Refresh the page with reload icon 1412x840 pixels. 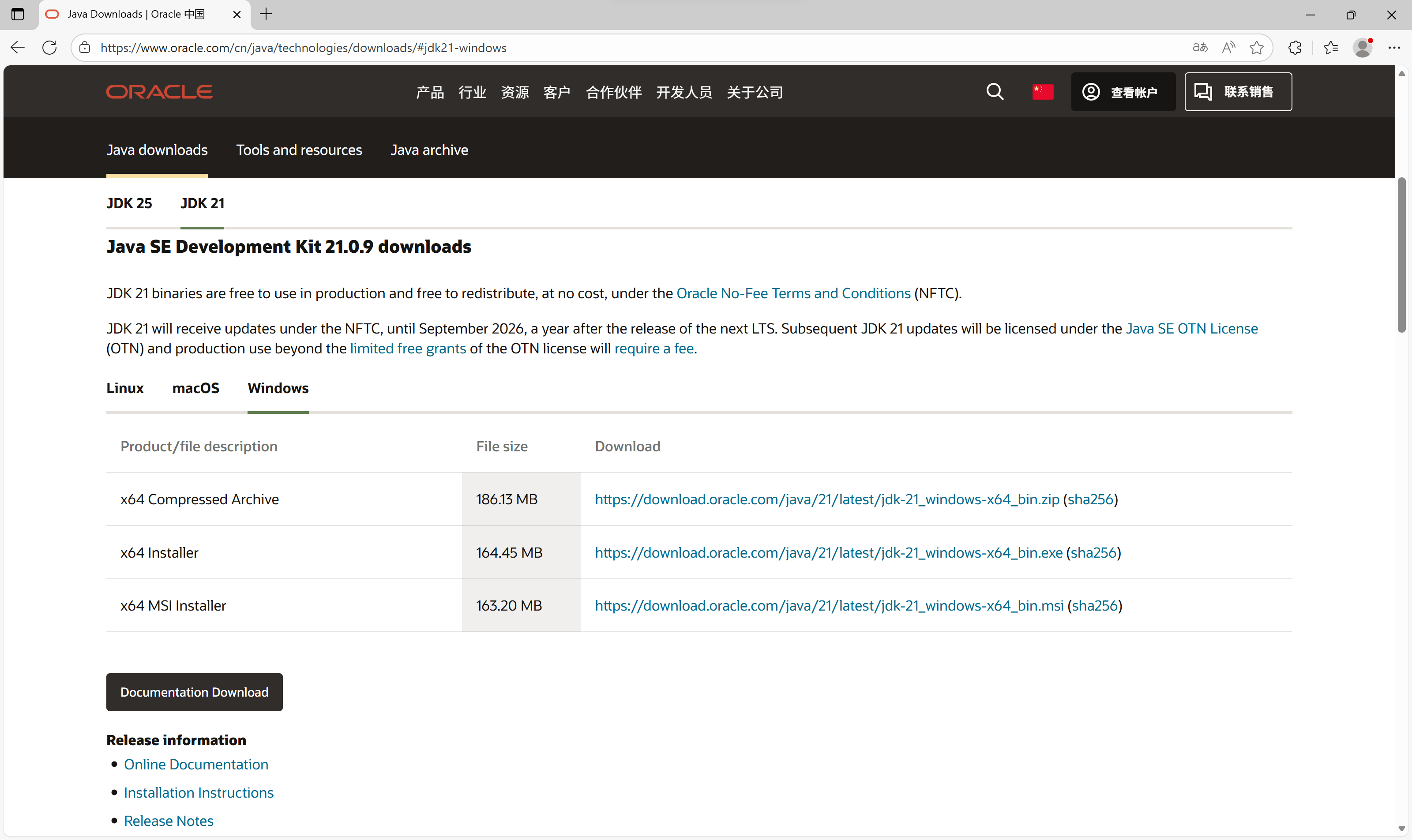[x=49, y=48]
